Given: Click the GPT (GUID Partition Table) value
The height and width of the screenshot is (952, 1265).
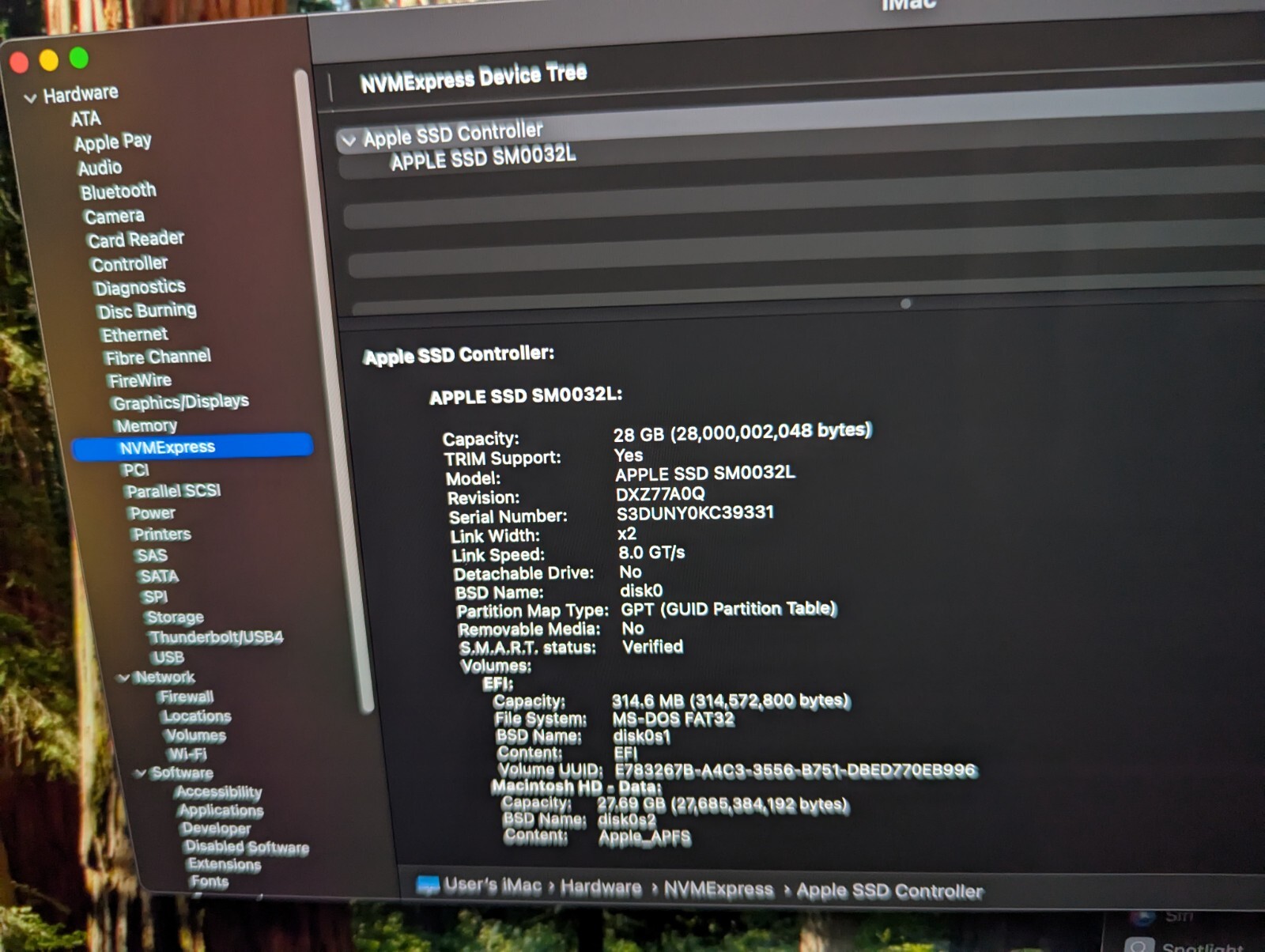Looking at the screenshot, I should 728,609.
